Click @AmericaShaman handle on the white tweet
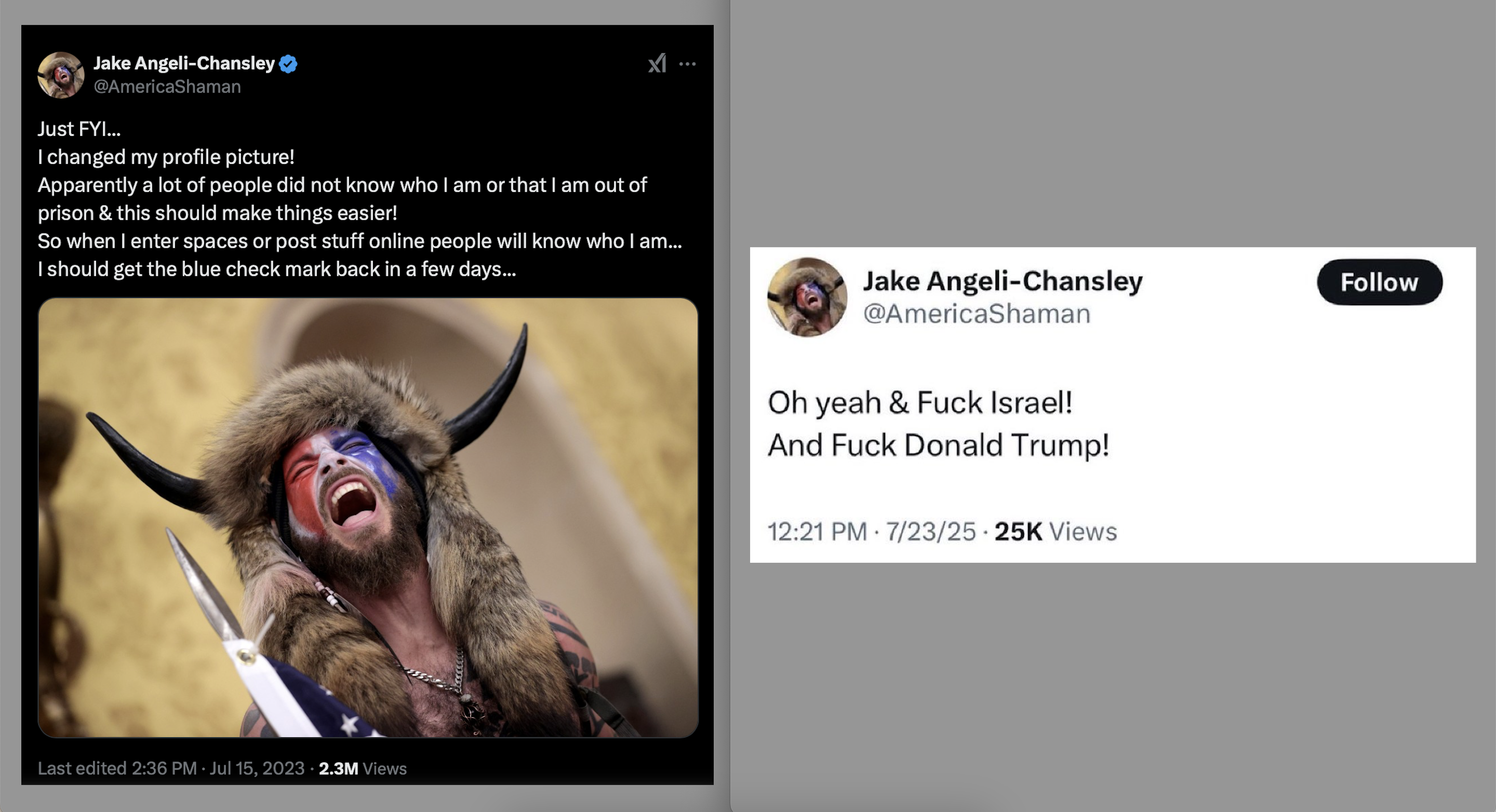Screen dimensions: 1496x812 [977, 314]
